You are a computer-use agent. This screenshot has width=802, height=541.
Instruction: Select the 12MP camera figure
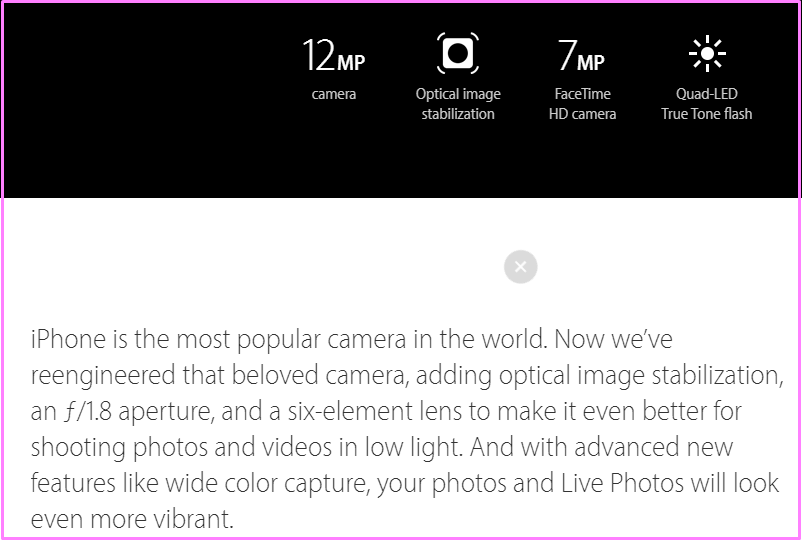[x=333, y=55]
